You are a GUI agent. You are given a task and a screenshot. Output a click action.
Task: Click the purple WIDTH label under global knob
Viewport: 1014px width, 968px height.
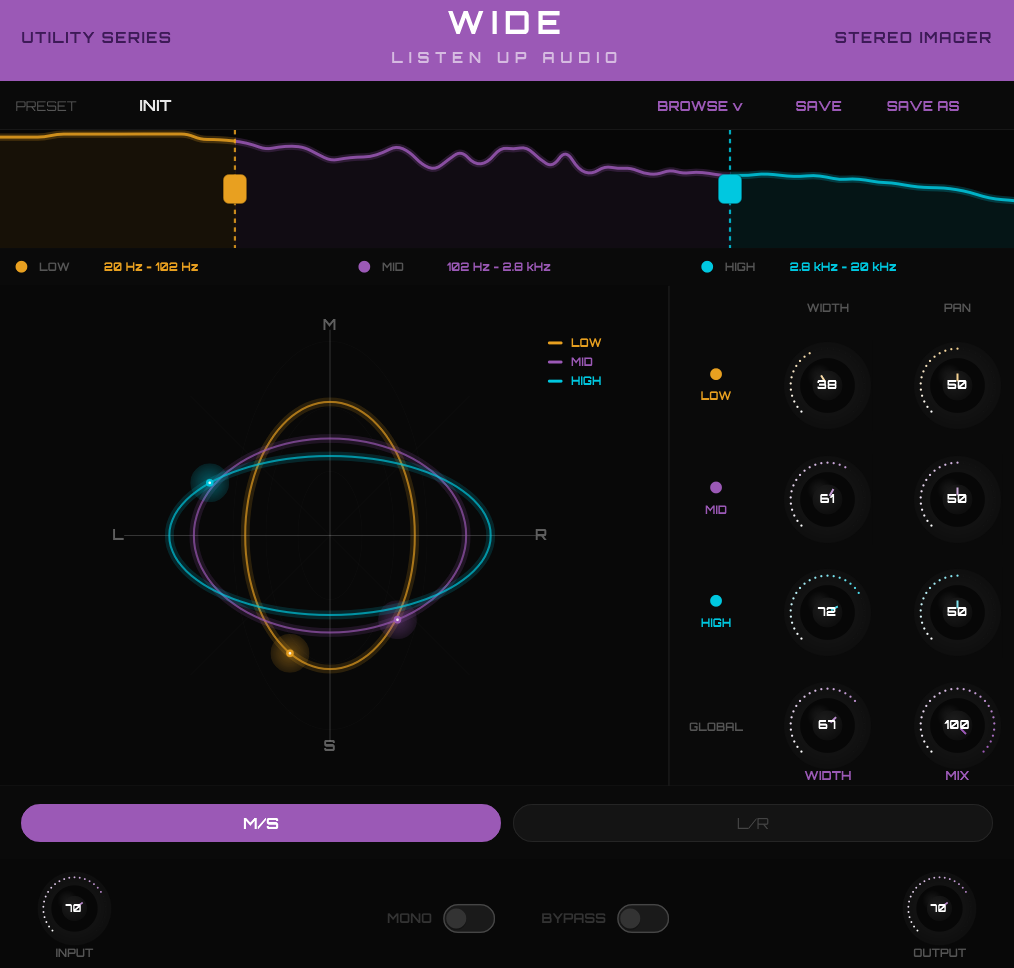click(x=828, y=775)
